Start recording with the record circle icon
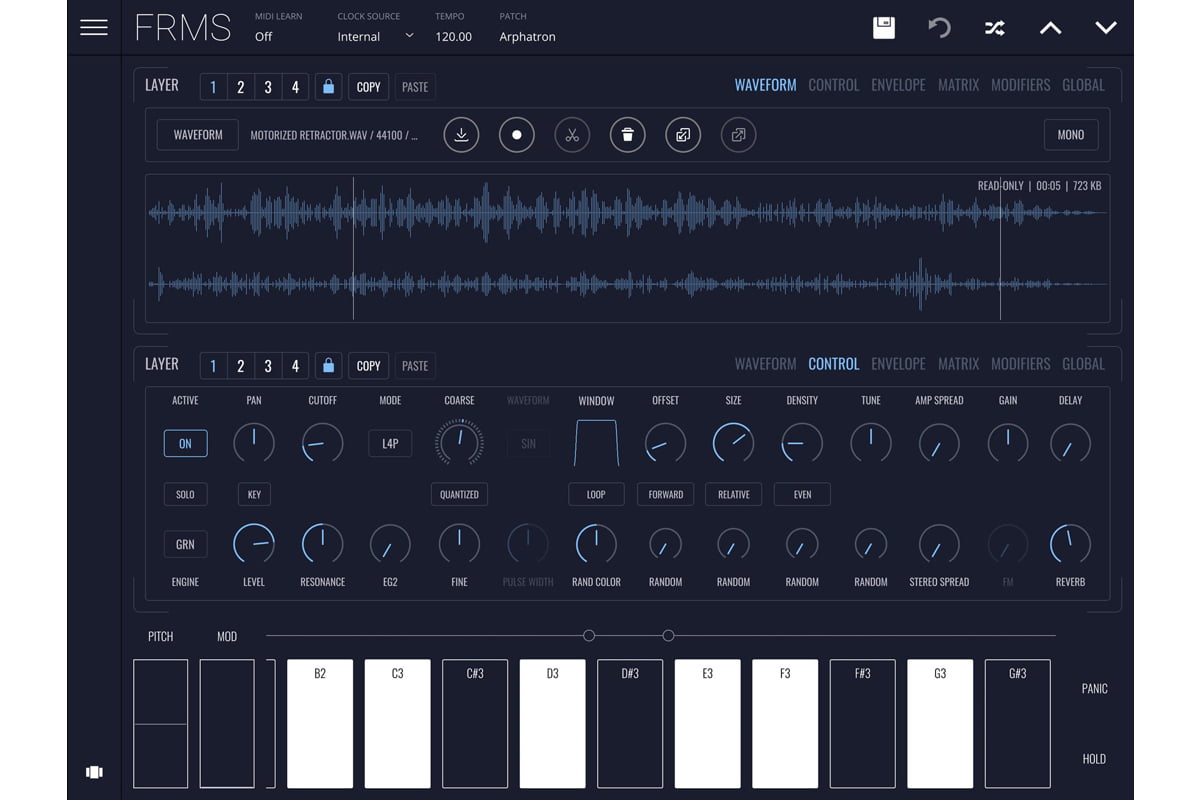Viewport: 1200px width, 800px height. [x=517, y=135]
